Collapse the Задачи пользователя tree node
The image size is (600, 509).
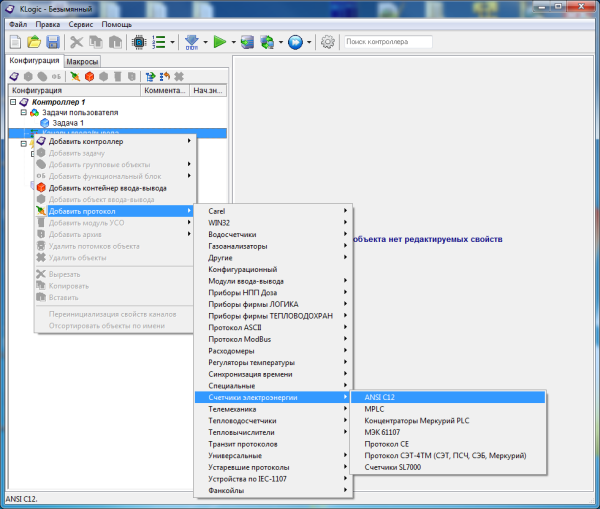[x=23, y=112]
